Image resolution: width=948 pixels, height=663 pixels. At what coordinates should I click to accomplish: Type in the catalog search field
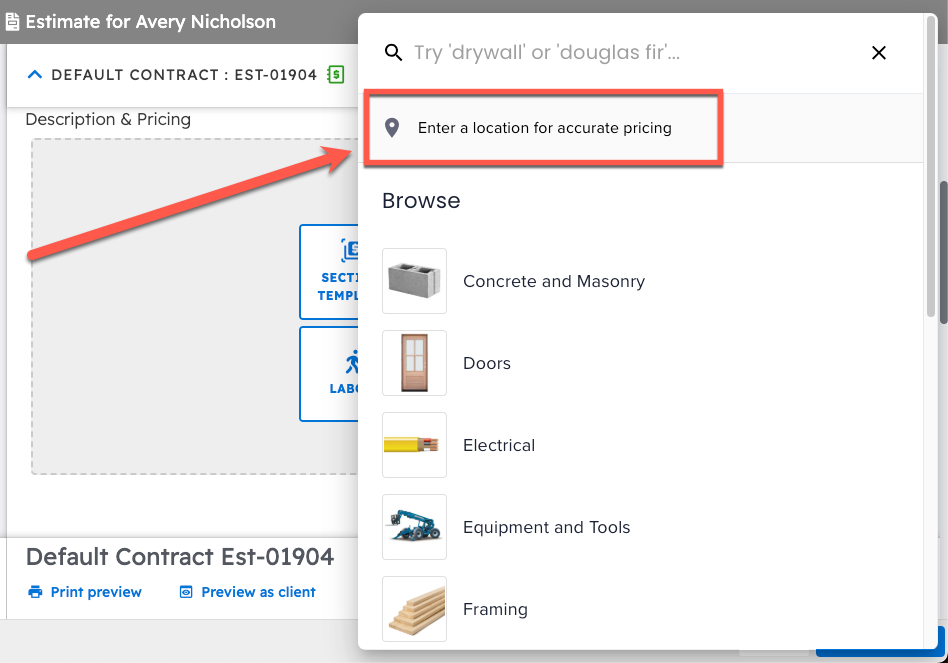pos(620,53)
